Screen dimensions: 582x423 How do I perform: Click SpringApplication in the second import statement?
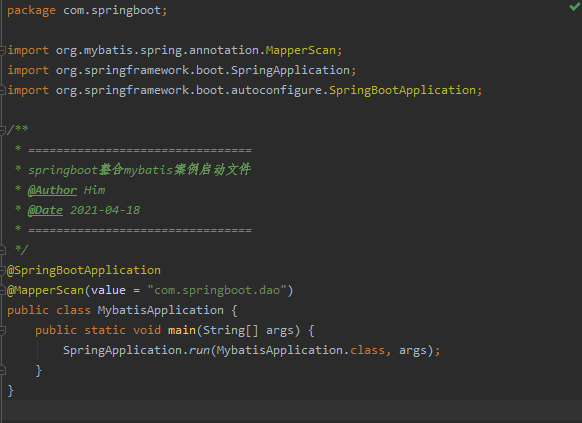pos(290,70)
